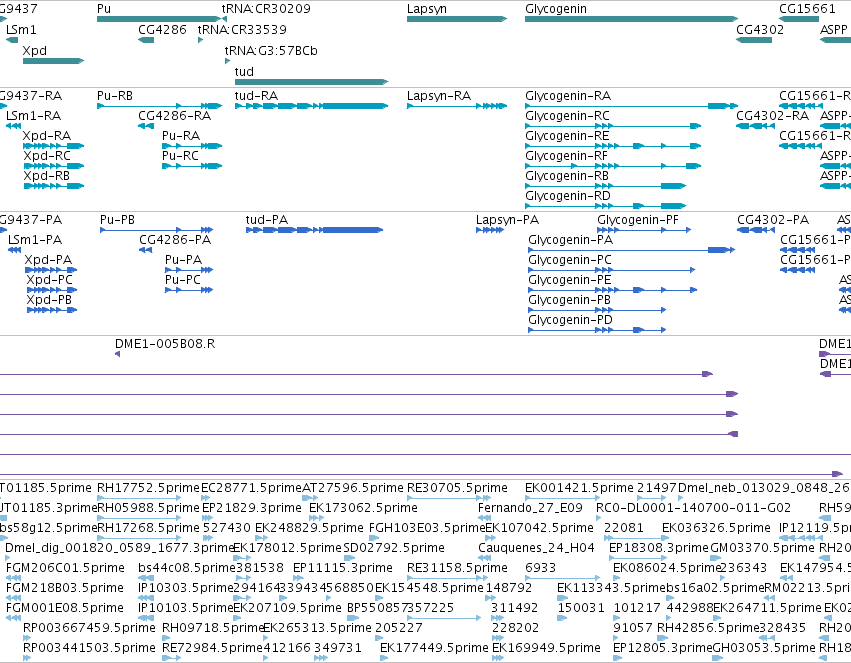This screenshot has height=663, width=851.
Task: Open the Pu-RB transcript
Action: pyautogui.click(x=160, y=106)
